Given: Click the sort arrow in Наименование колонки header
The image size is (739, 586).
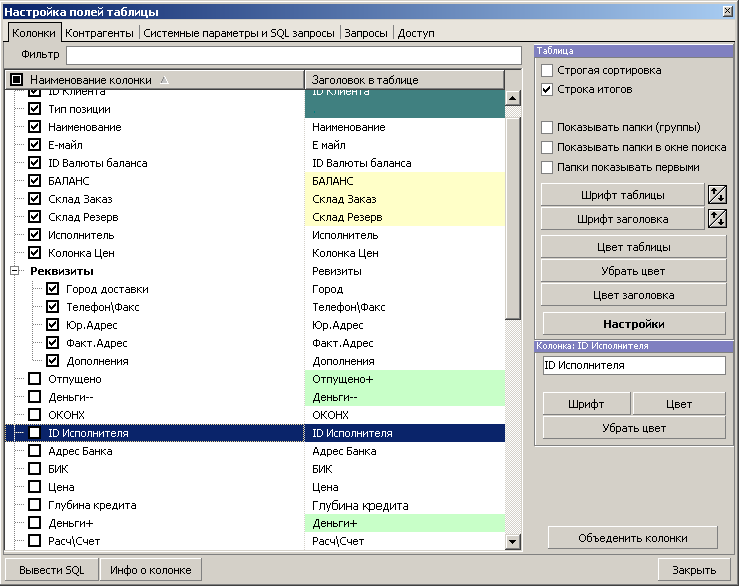Looking at the screenshot, I should 164,80.
